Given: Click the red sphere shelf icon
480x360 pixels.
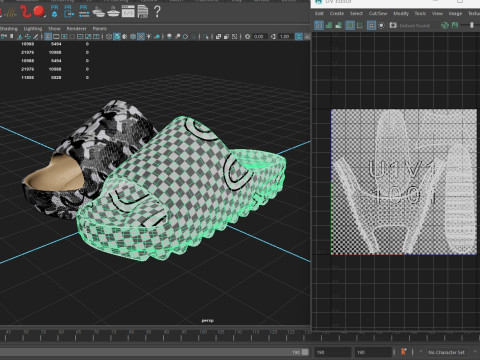Looking at the screenshot, I should 39,12.
